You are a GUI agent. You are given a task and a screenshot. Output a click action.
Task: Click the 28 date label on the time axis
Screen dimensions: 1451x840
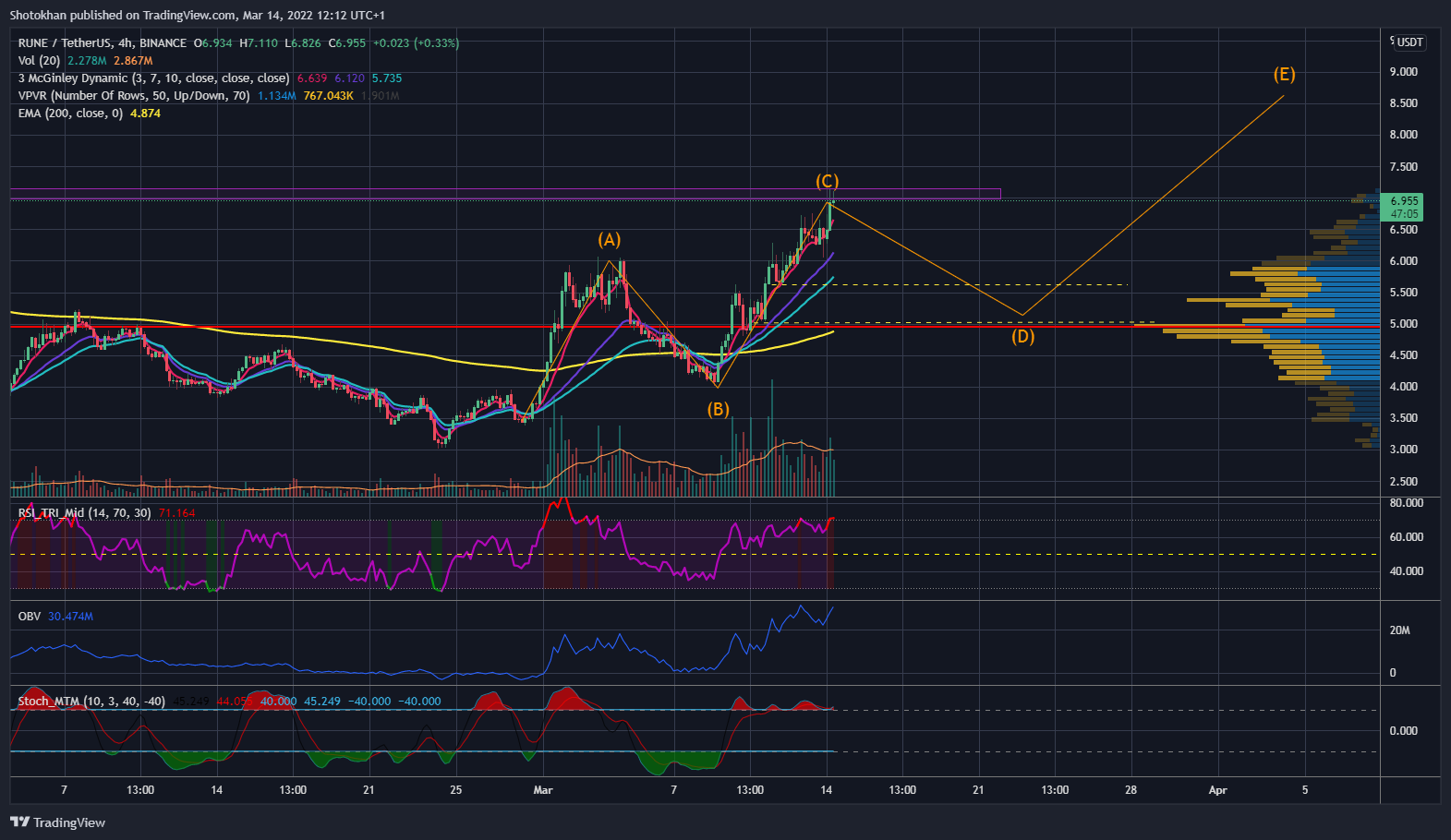(x=1131, y=790)
